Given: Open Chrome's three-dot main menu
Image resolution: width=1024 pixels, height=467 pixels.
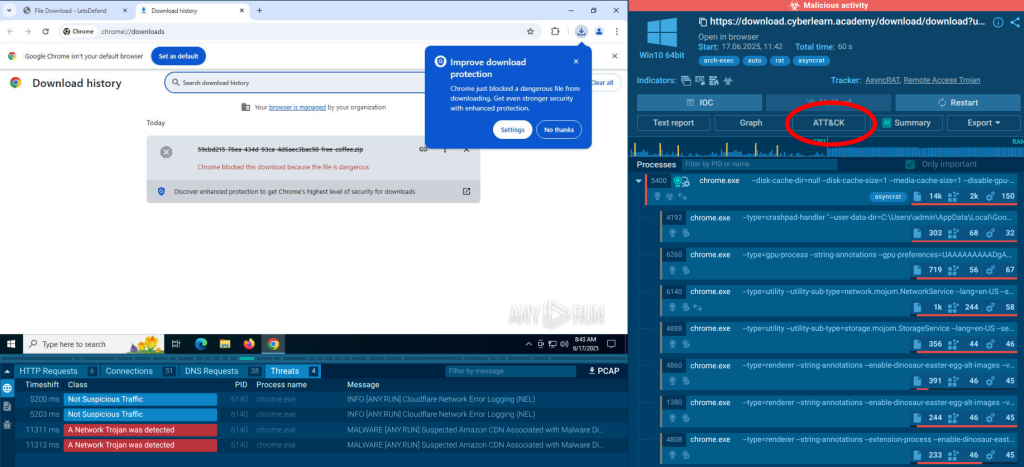Looking at the screenshot, I should point(616,31).
